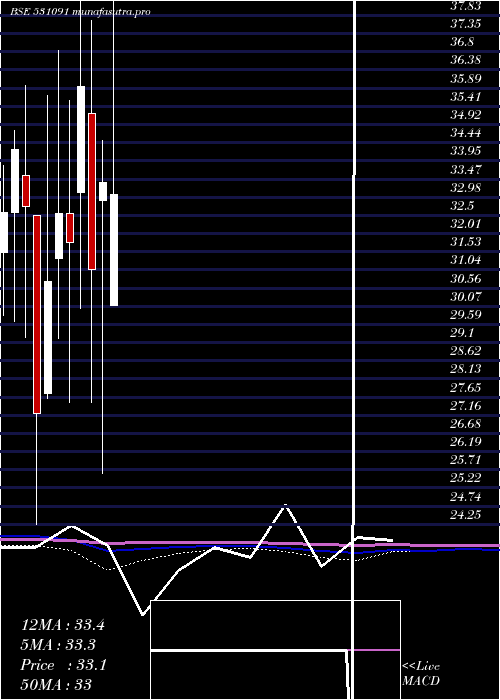Click the 32.01 price axis label
Viewport: 500px width, 700px height.
tap(466, 224)
